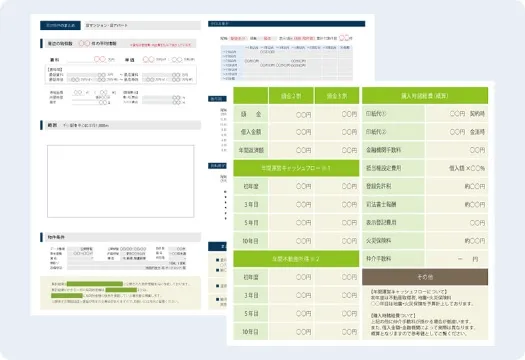Screen dimensions: 525x360
Task: Click the 借入額×〇〇% value cell
Action: point(457,168)
